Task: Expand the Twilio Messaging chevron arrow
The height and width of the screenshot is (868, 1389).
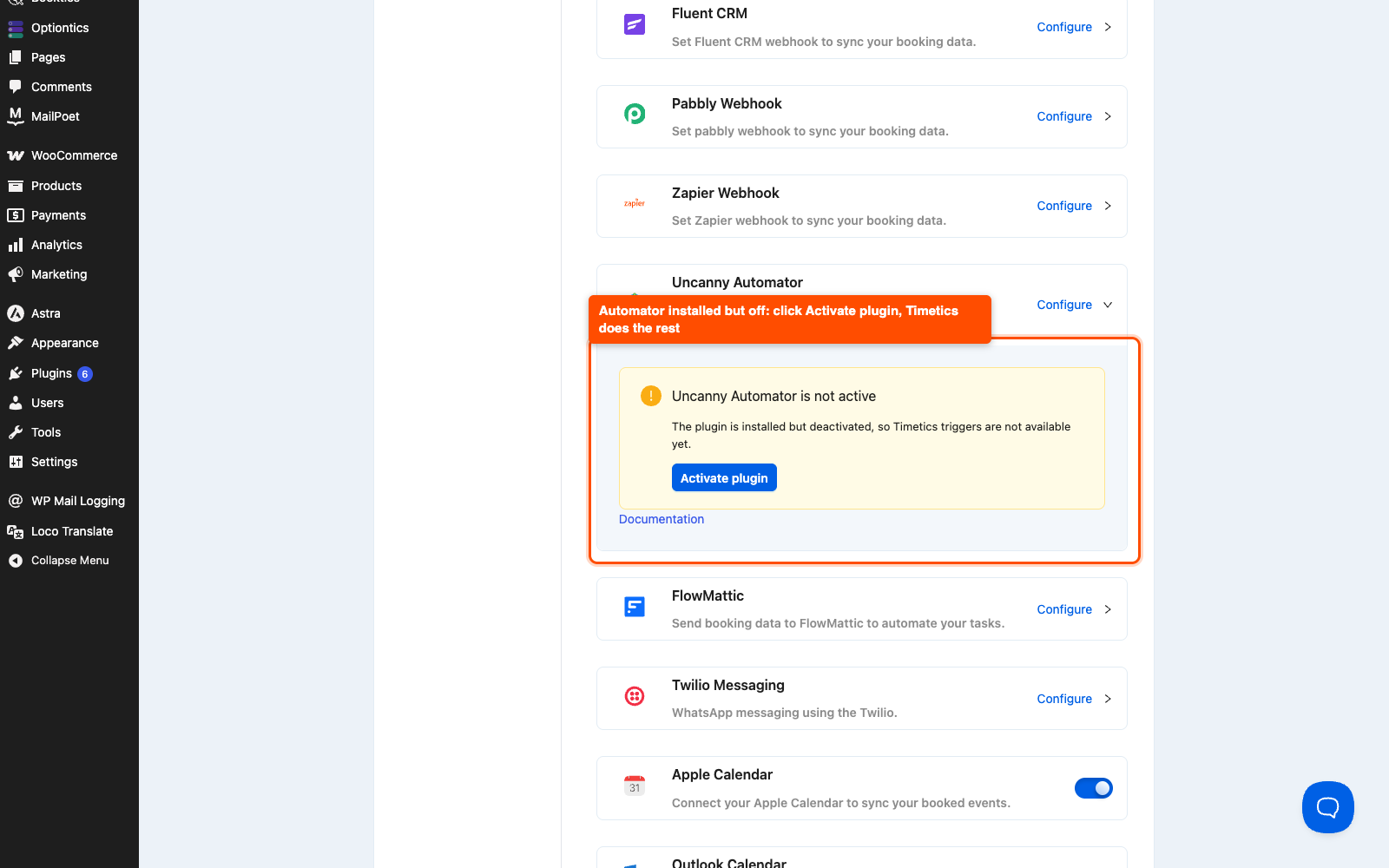Action: click(1108, 699)
